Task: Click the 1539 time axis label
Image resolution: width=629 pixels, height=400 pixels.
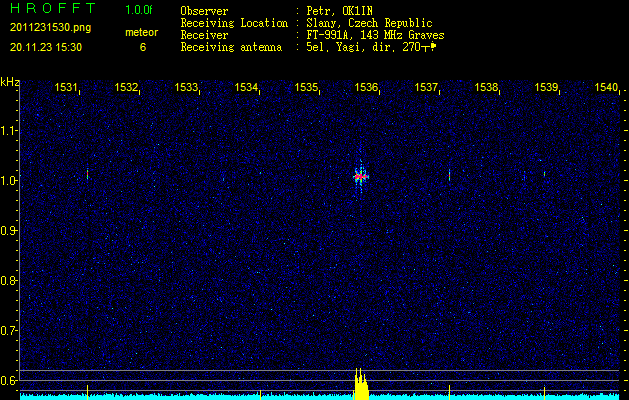Action: [546, 87]
